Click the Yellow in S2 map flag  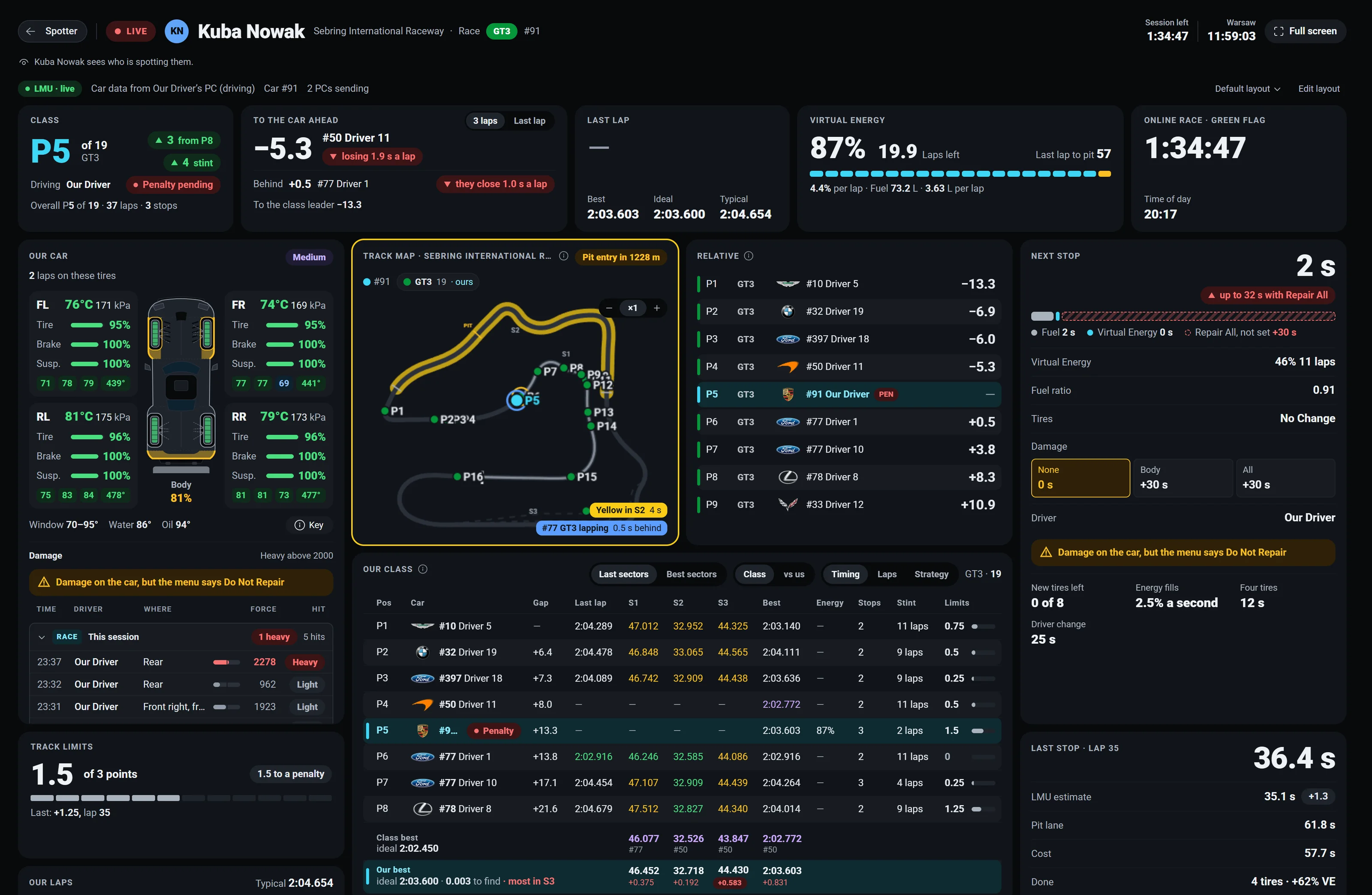coord(629,510)
